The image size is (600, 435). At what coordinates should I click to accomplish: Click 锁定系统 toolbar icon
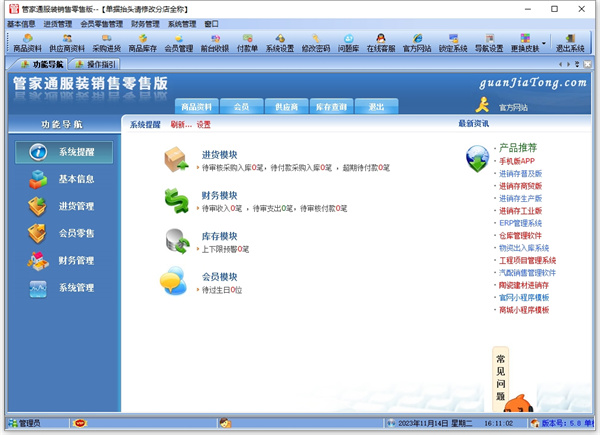pyautogui.click(x=453, y=43)
